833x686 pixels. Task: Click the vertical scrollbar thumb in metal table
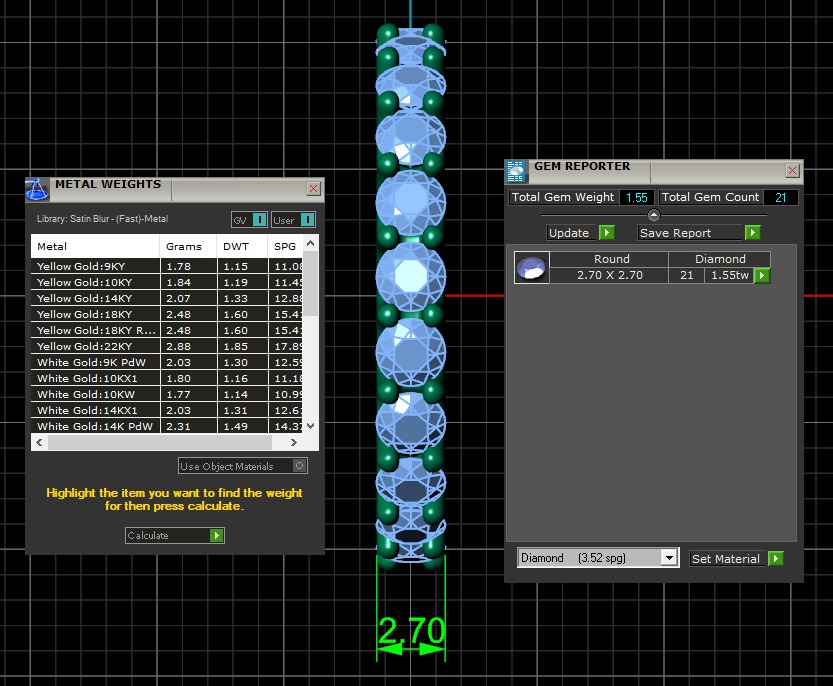(x=311, y=284)
